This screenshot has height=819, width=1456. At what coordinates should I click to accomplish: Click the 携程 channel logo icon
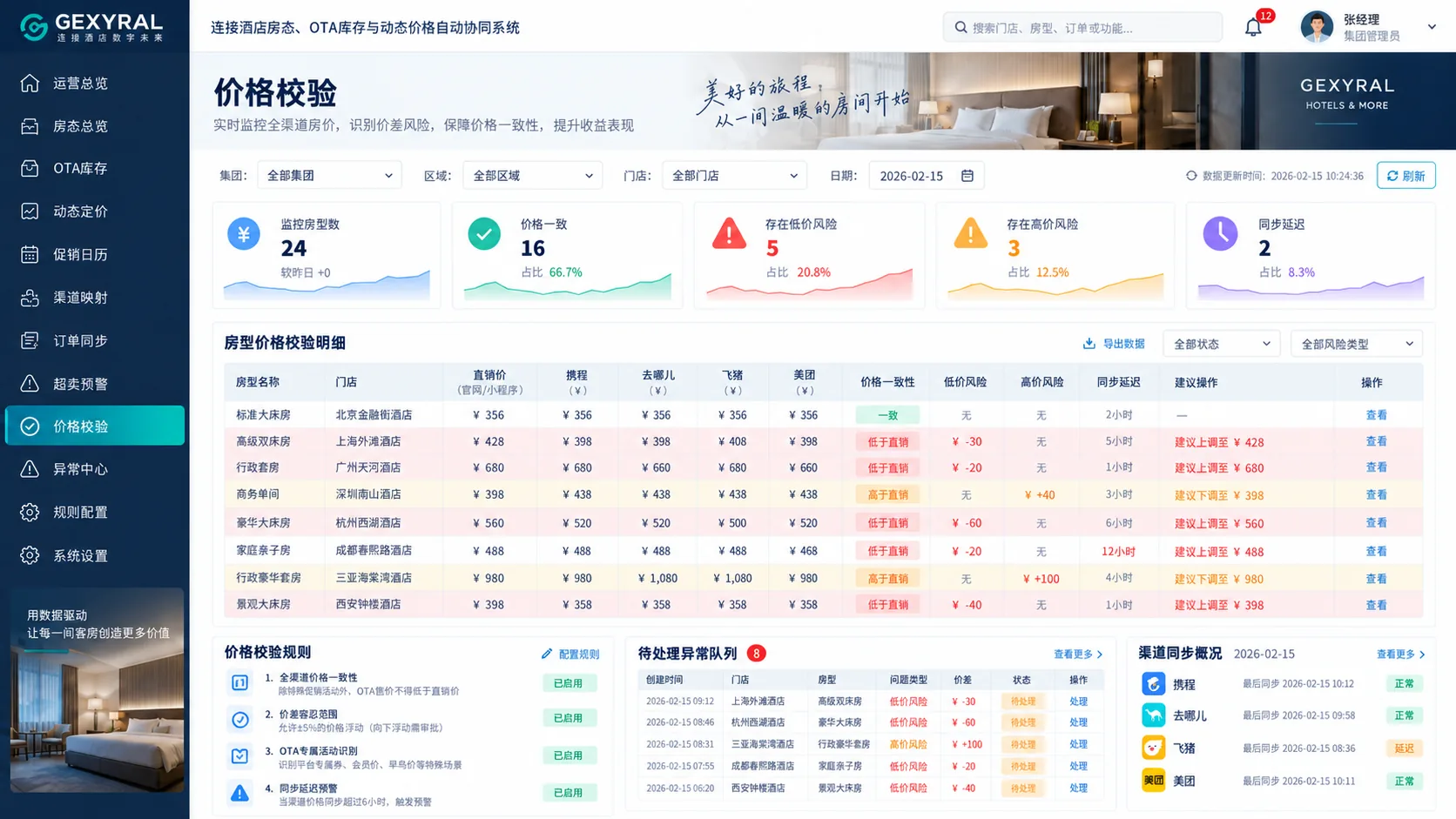pos(1153,684)
